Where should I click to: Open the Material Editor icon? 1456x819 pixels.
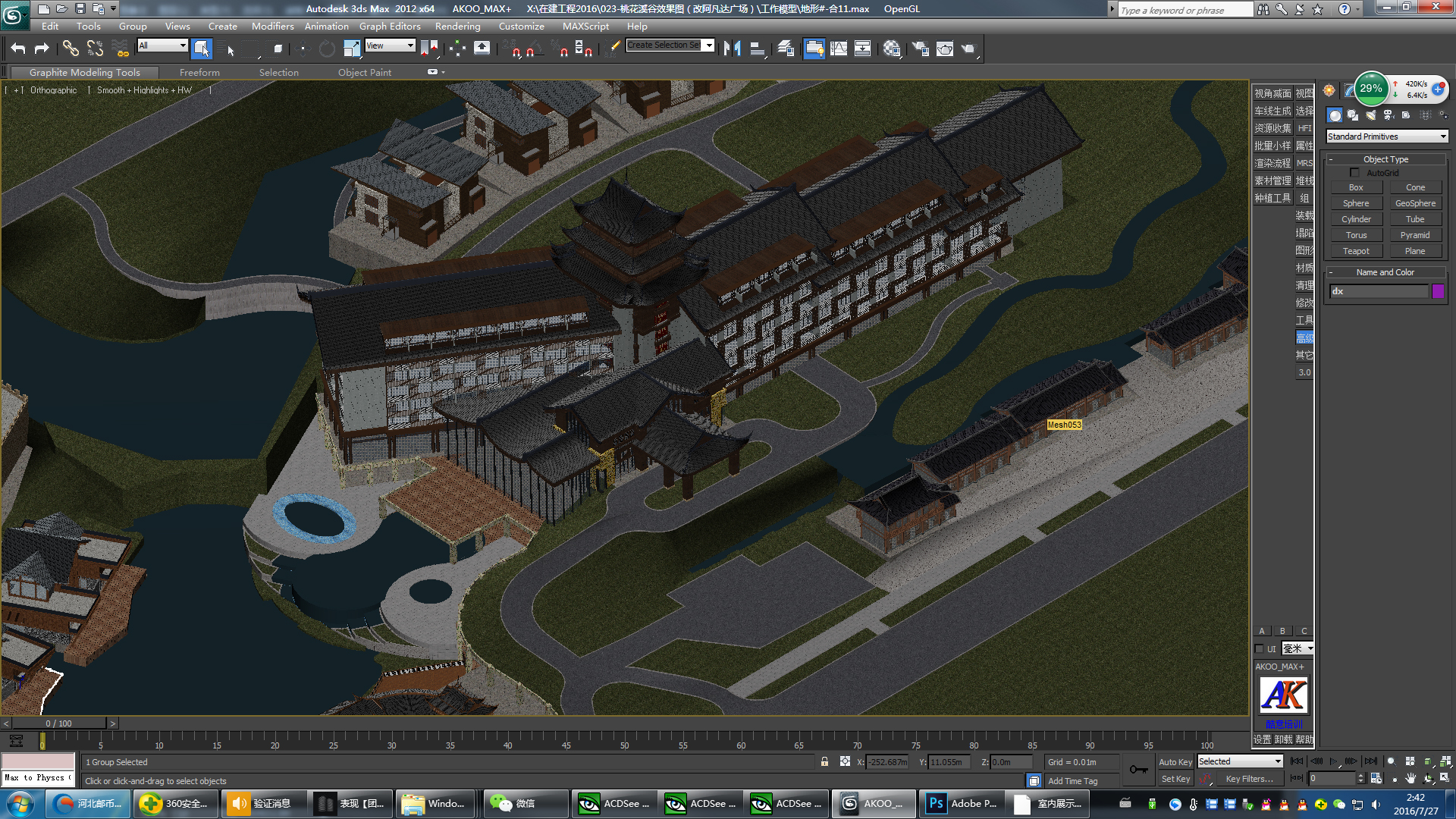point(892,49)
